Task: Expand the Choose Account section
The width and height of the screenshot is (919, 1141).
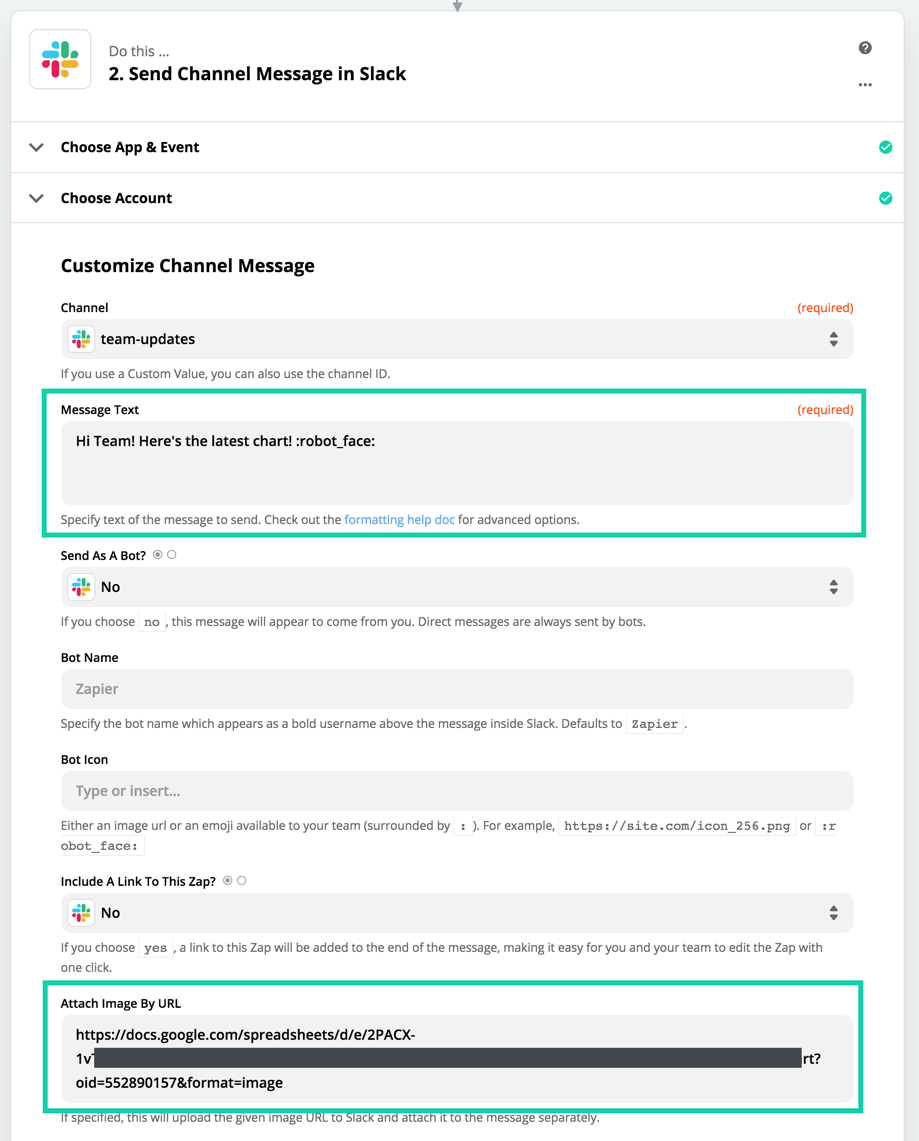Action: [457, 198]
